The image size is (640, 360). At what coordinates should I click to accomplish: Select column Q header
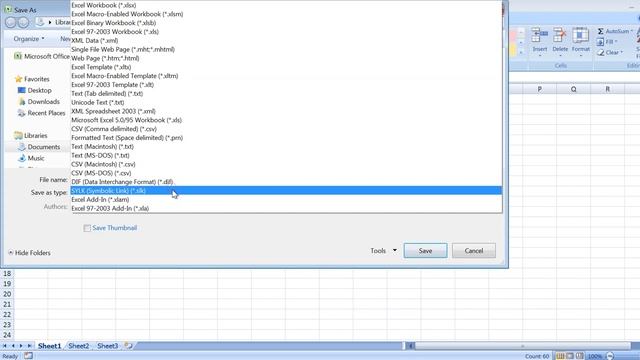[573, 89]
